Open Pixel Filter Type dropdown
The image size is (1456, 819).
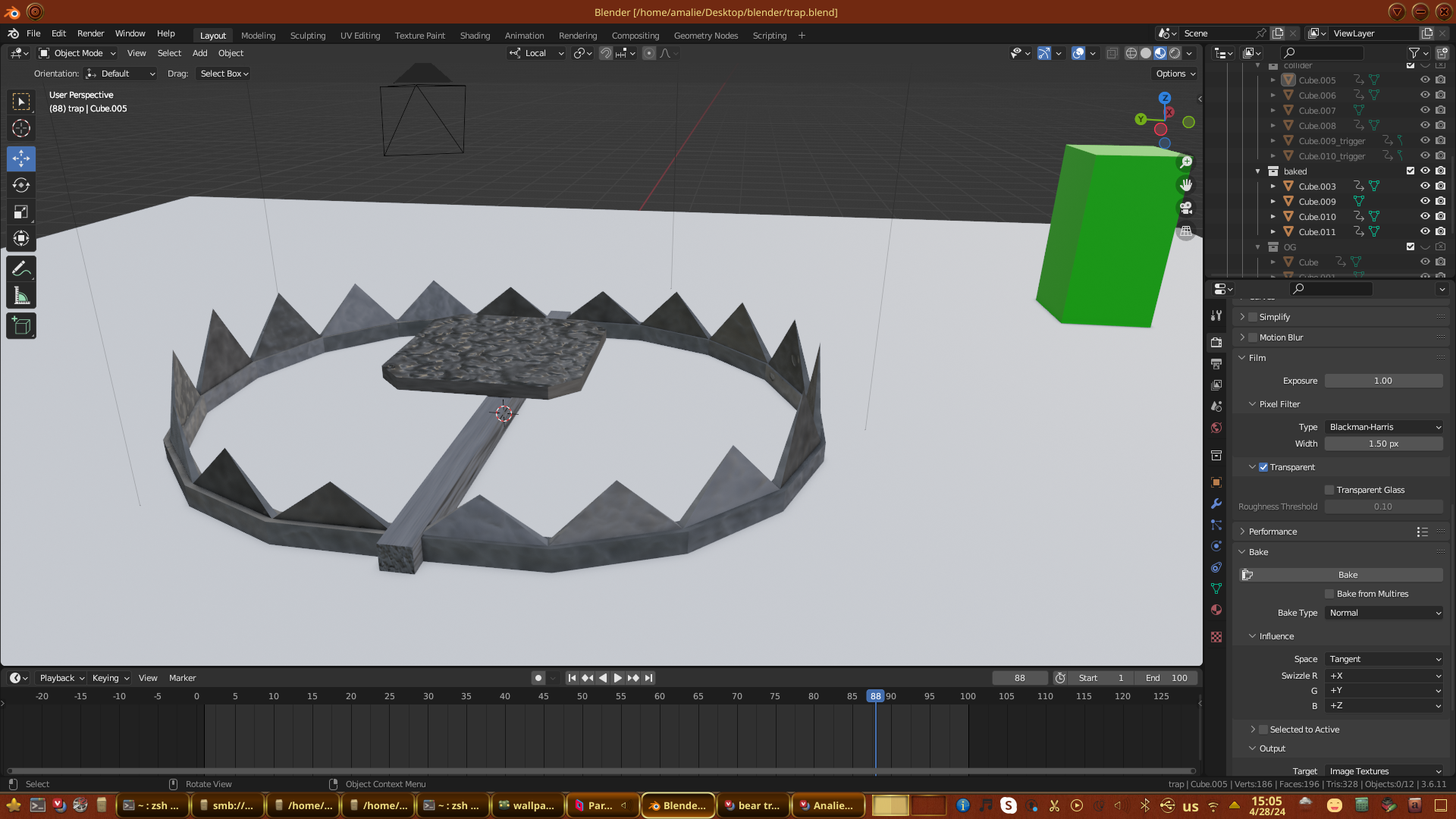(x=1384, y=427)
